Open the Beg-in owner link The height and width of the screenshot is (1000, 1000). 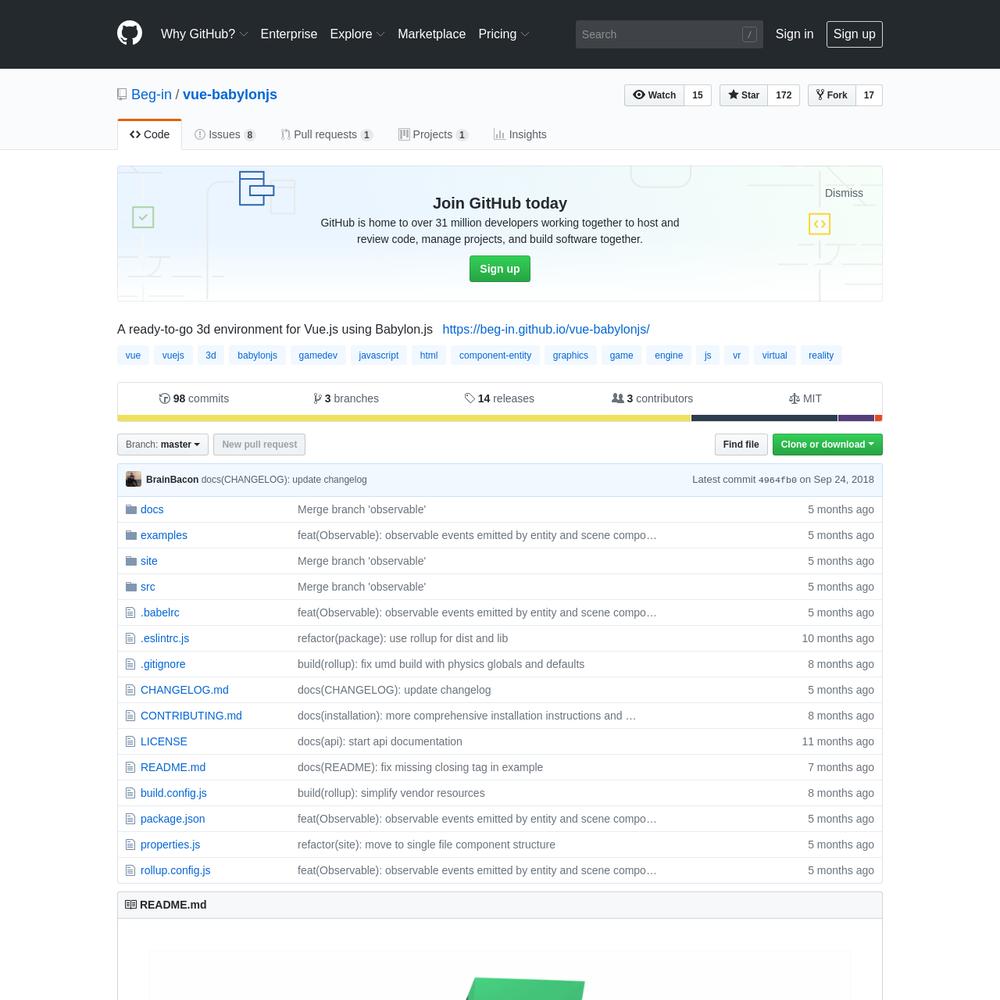[151, 94]
